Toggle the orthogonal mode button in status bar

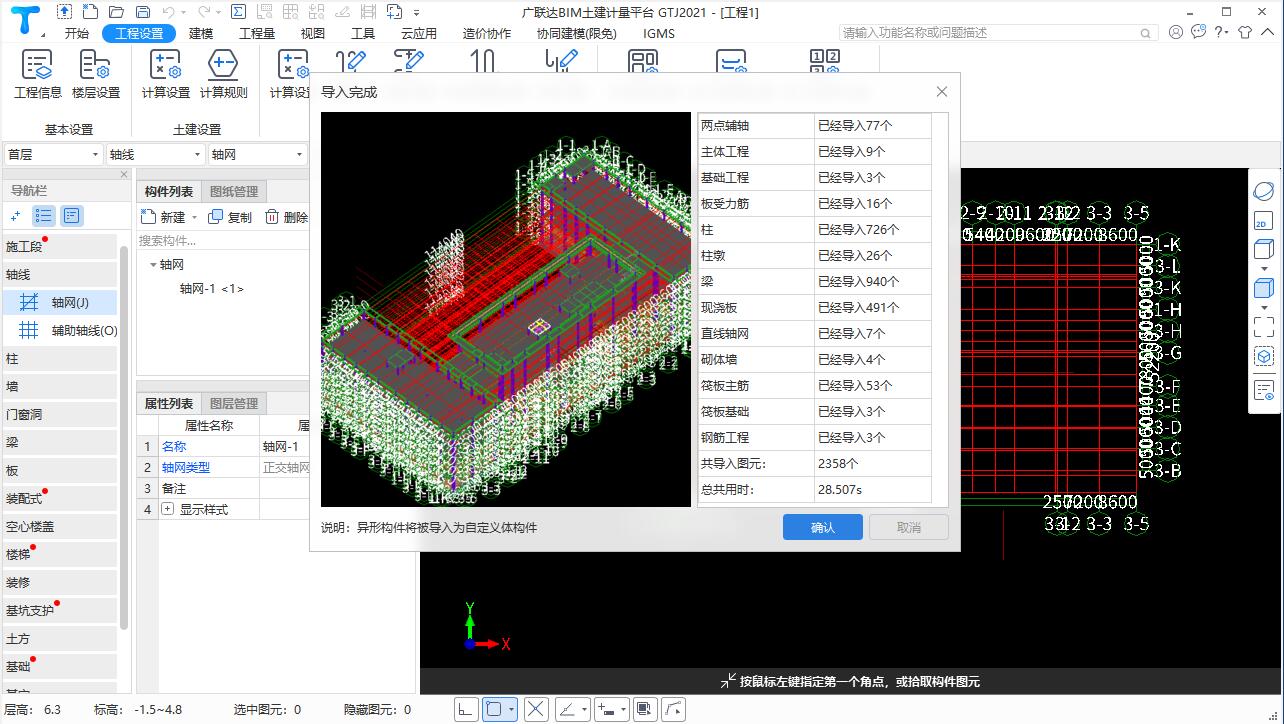click(x=465, y=709)
